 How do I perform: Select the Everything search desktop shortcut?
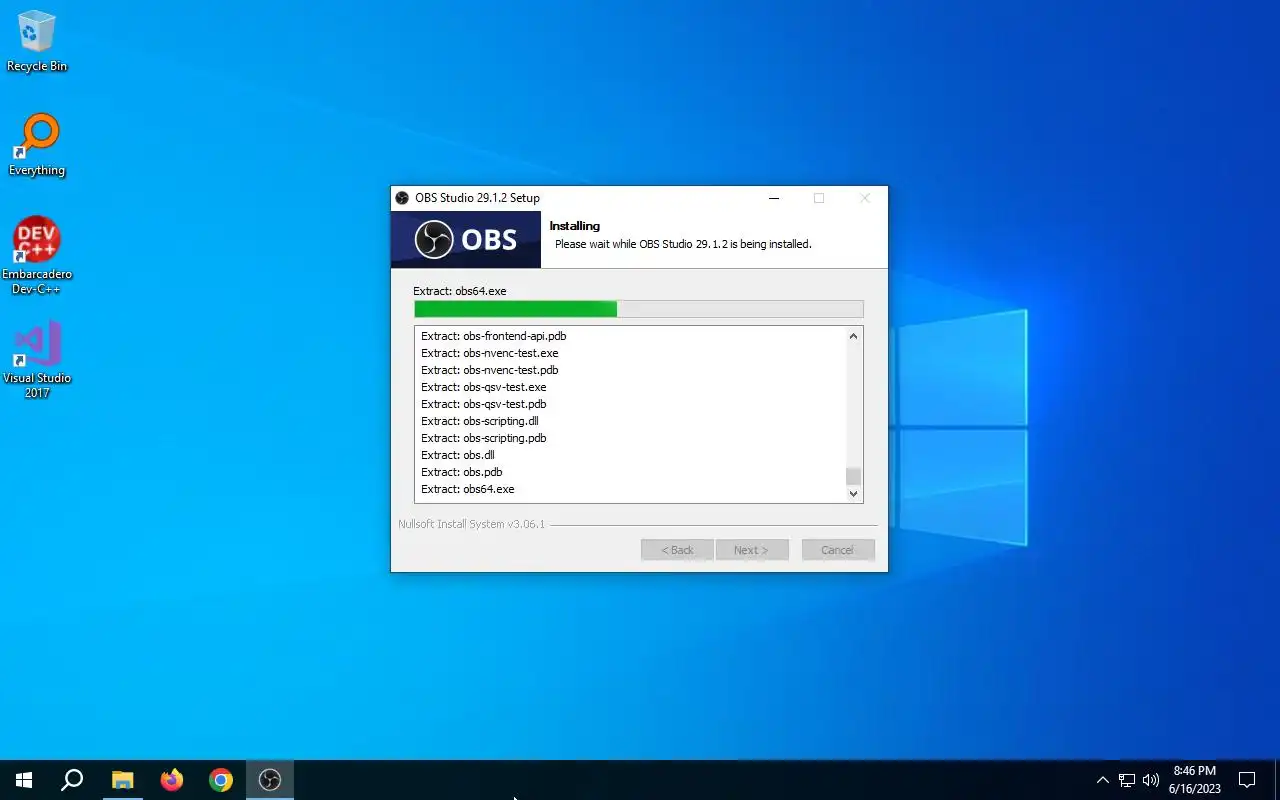pos(37,146)
